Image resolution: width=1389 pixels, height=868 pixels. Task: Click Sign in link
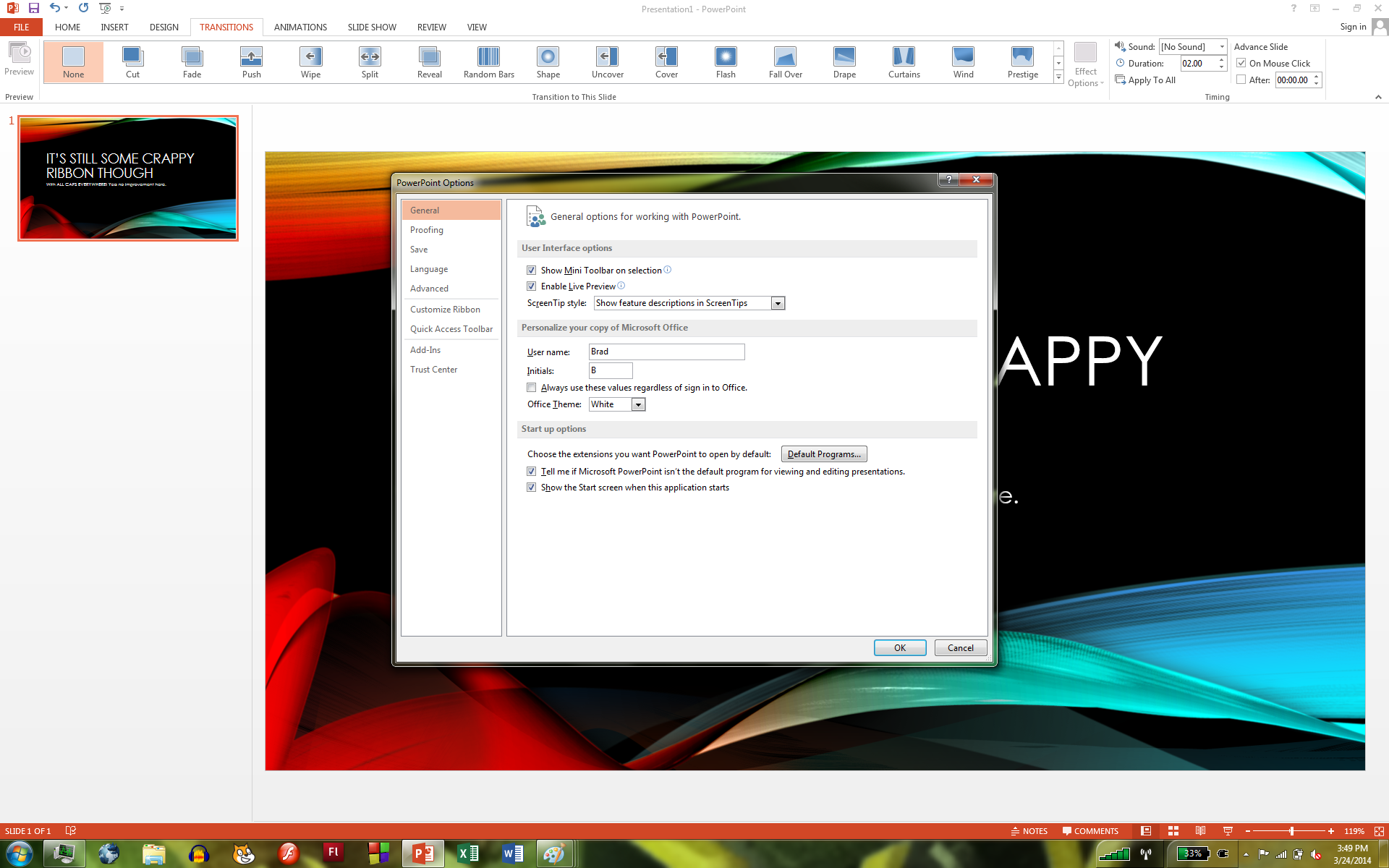[x=1353, y=27]
